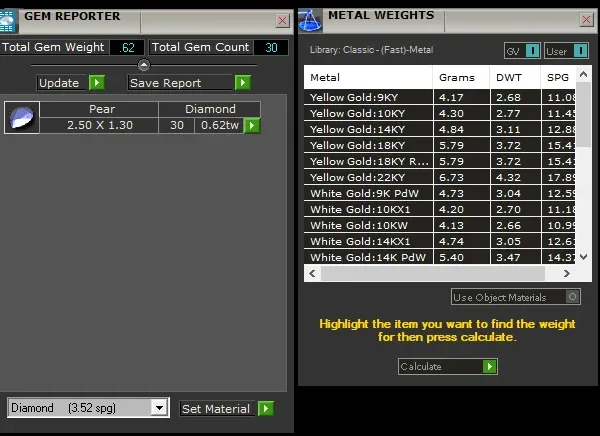Select the Yellow Gold:22KY row

pyautogui.click(x=440, y=177)
